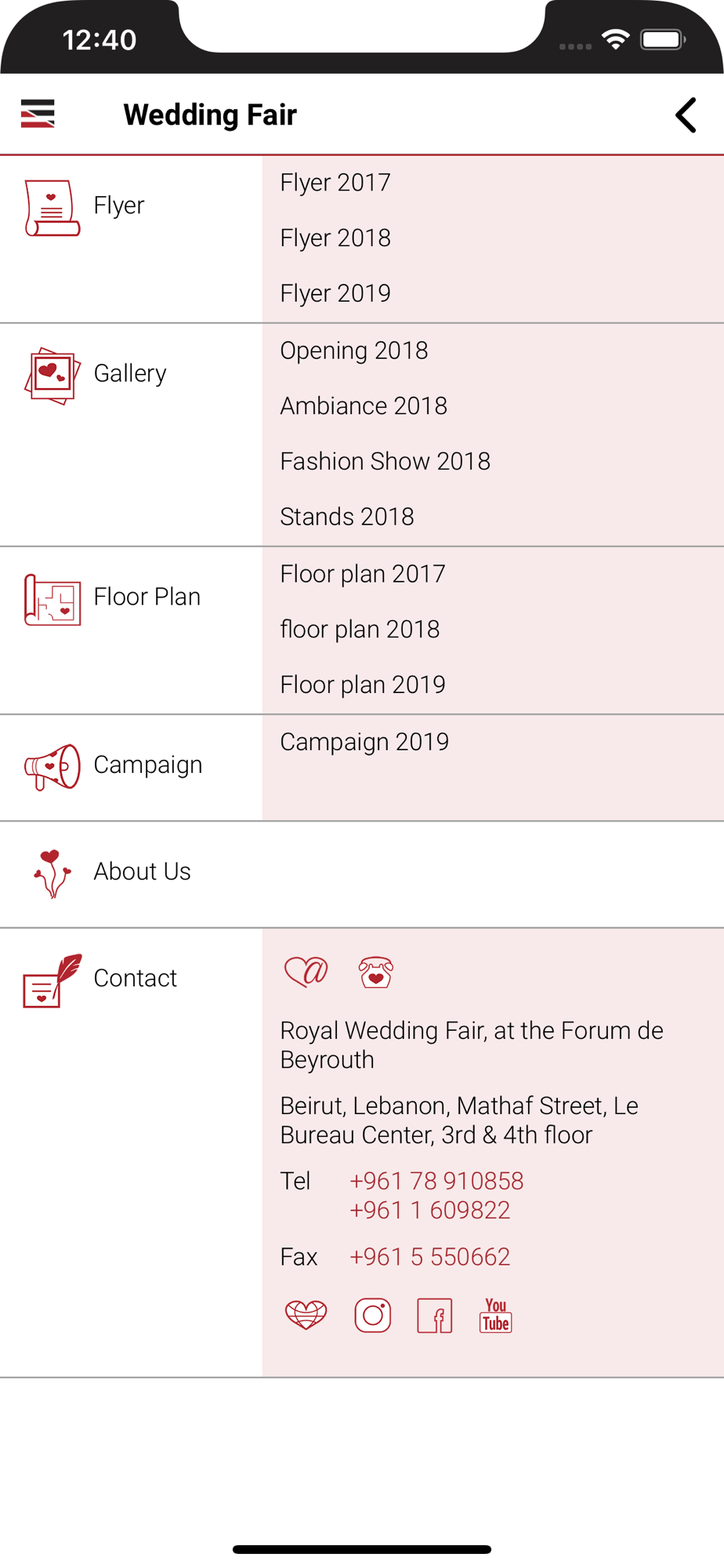Call the number +961 78 910858

436,1181
